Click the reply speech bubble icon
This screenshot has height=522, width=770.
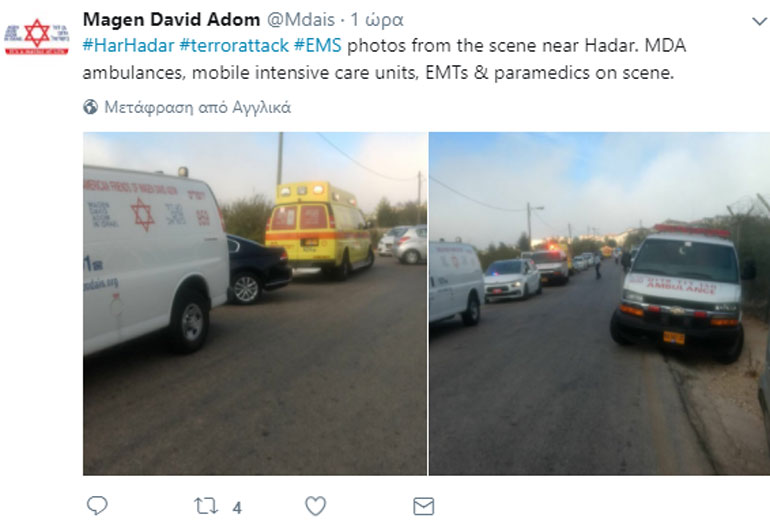pyautogui.click(x=97, y=505)
